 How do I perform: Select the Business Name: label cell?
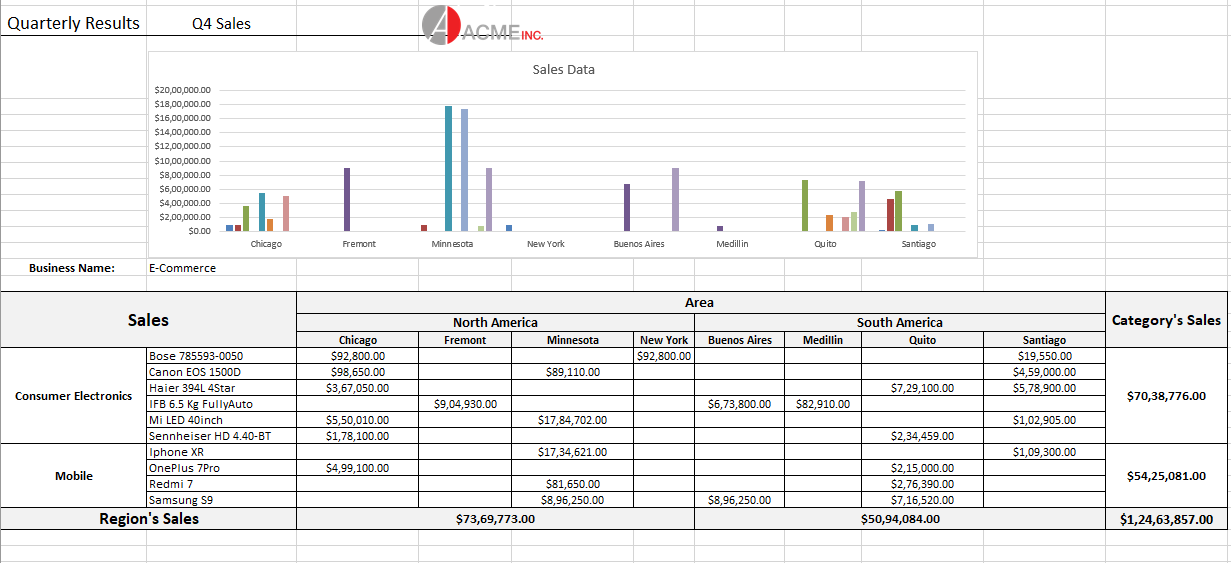click(x=74, y=268)
